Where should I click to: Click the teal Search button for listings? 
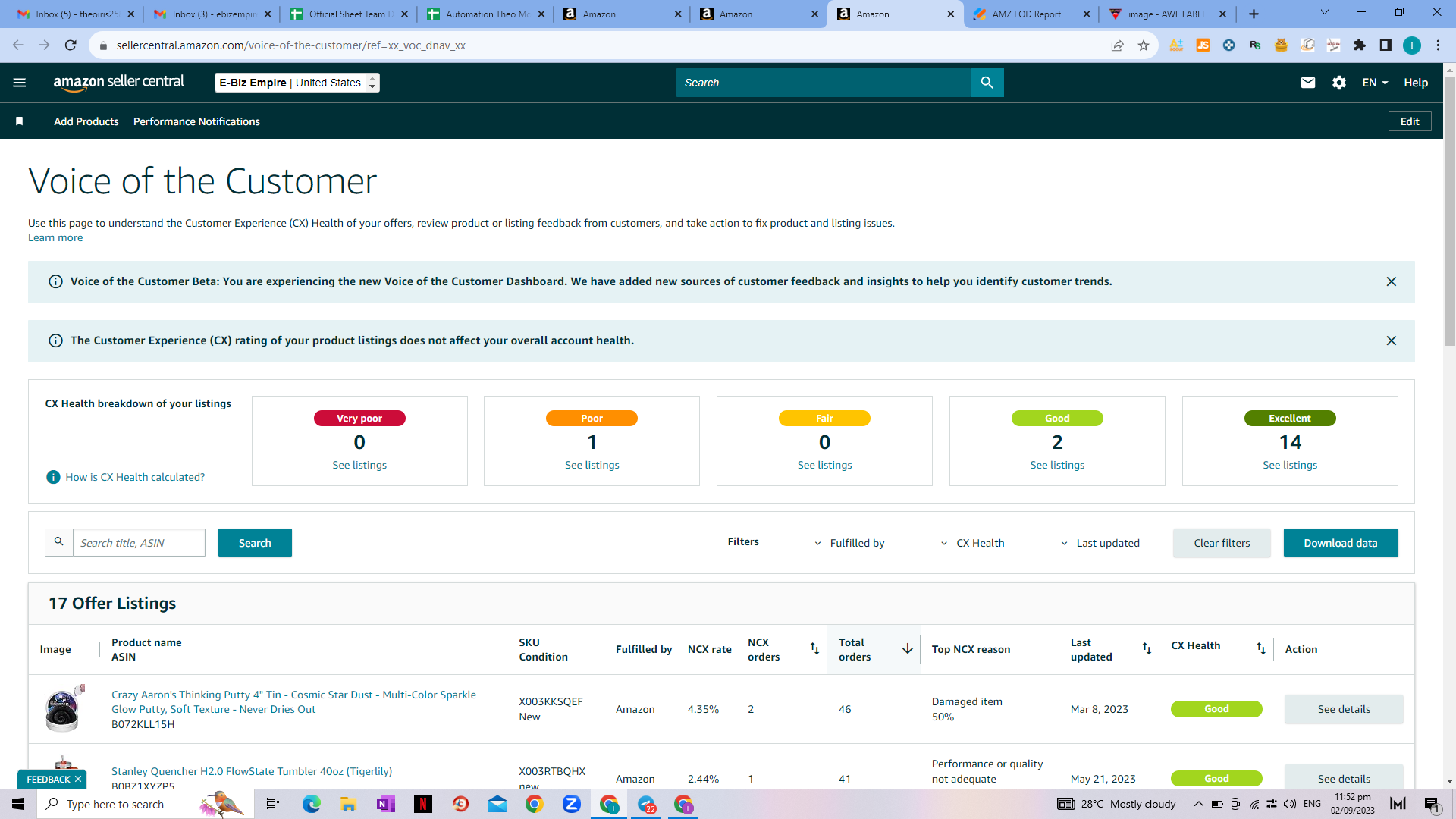(x=255, y=543)
